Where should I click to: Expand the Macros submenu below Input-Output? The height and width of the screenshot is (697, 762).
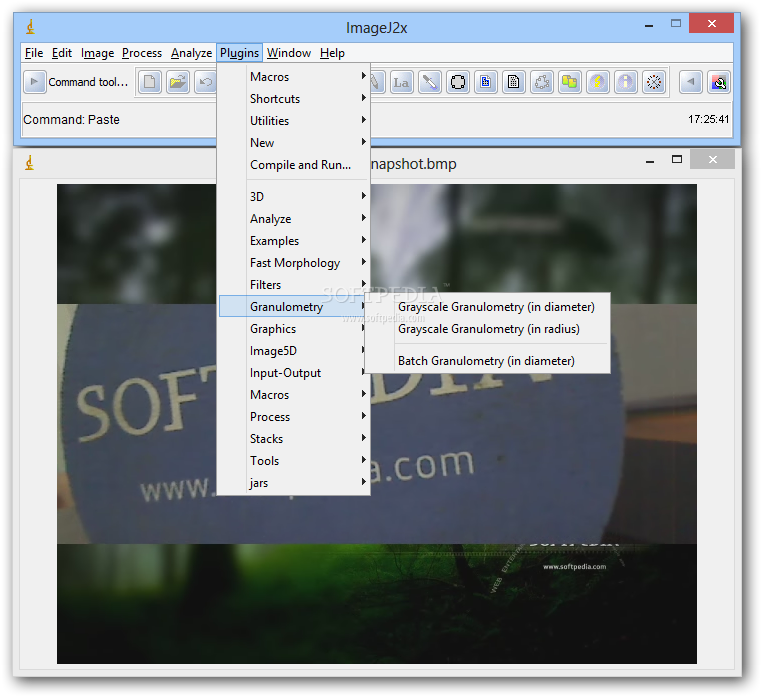pos(294,395)
